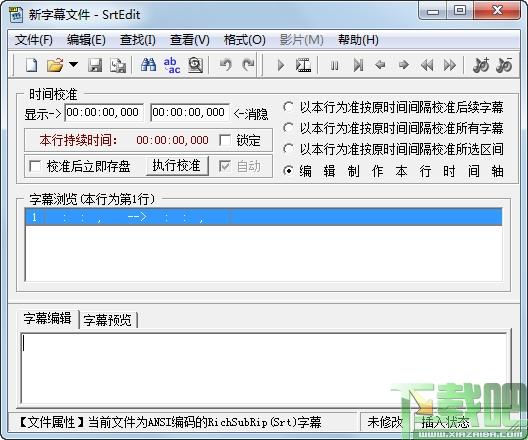Viewport: 528px width, 440px height.
Task: Pause playback with the pause icon
Action: click(x=334, y=65)
